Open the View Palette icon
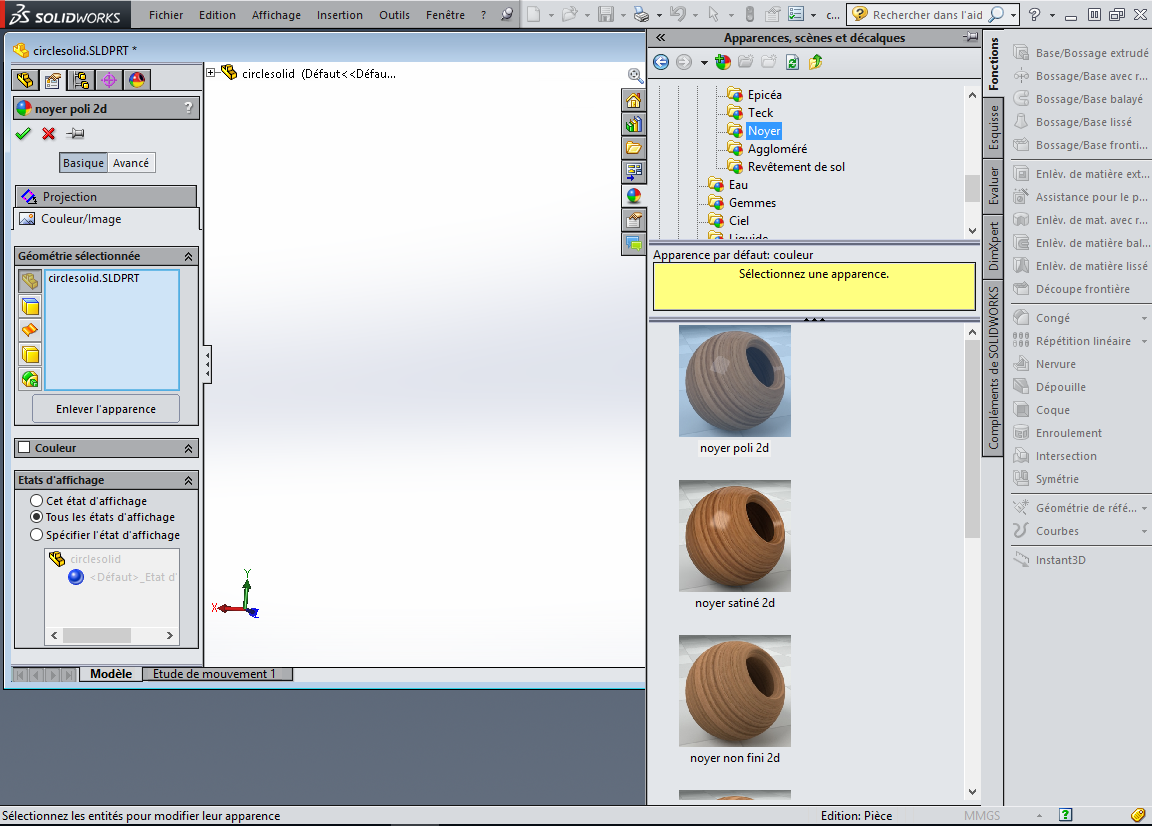Screen dimensions: 1152x826 point(633,172)
